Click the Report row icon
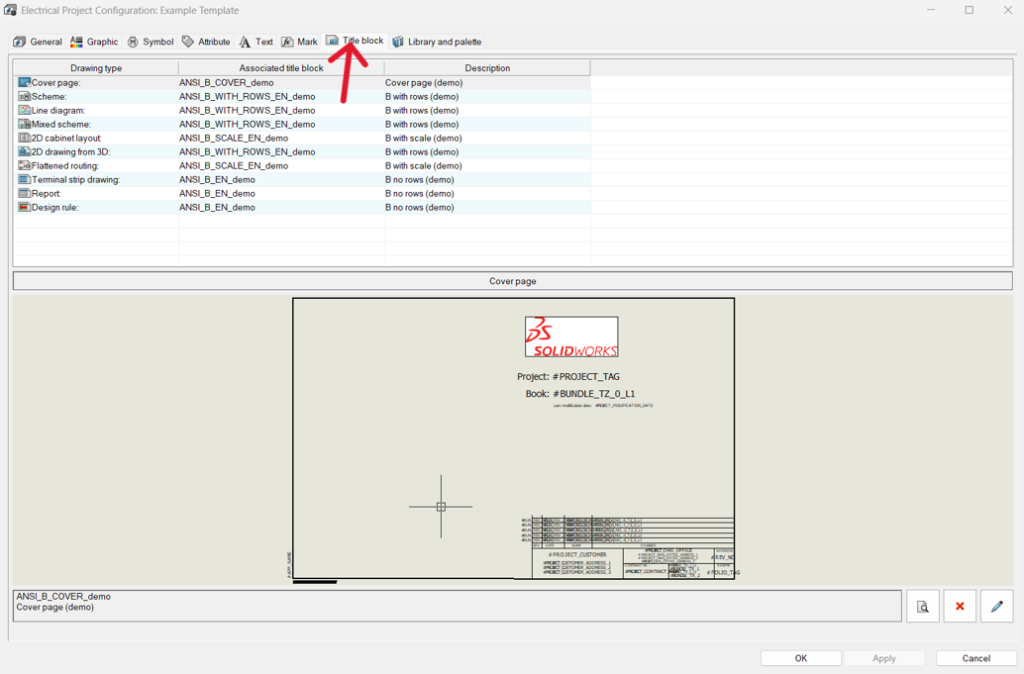 [24, 193]
